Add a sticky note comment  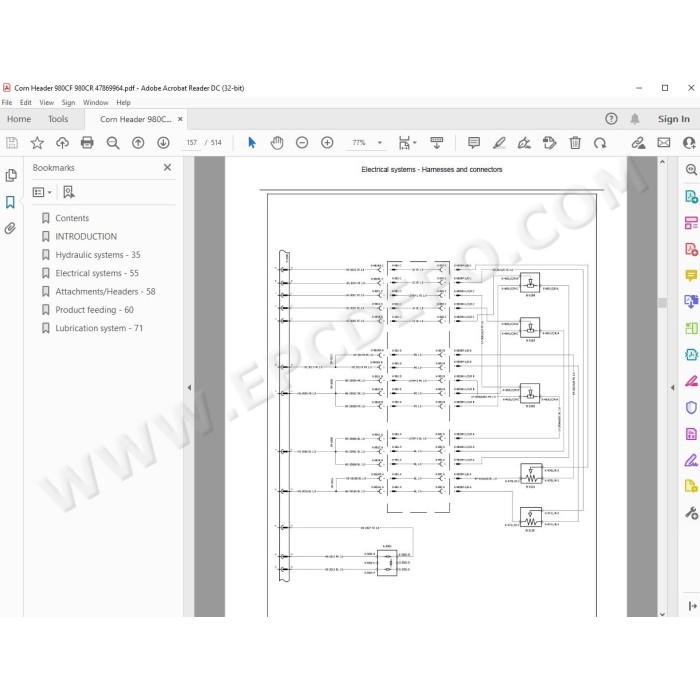474,143
